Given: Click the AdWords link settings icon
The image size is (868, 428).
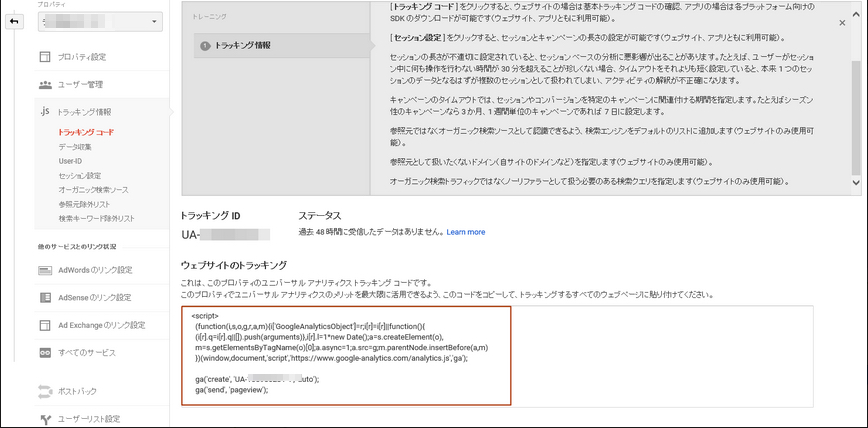Looking at the screenshot, I should click(45, 270).
